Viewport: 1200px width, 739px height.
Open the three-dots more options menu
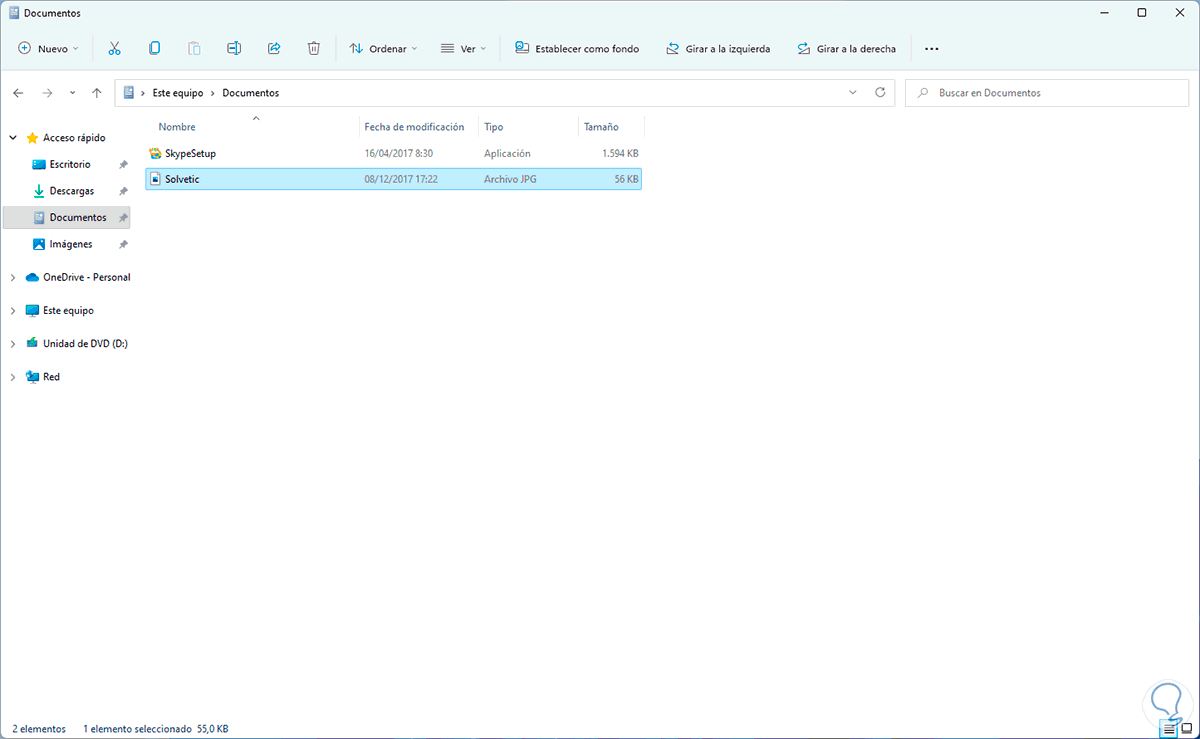932,48
